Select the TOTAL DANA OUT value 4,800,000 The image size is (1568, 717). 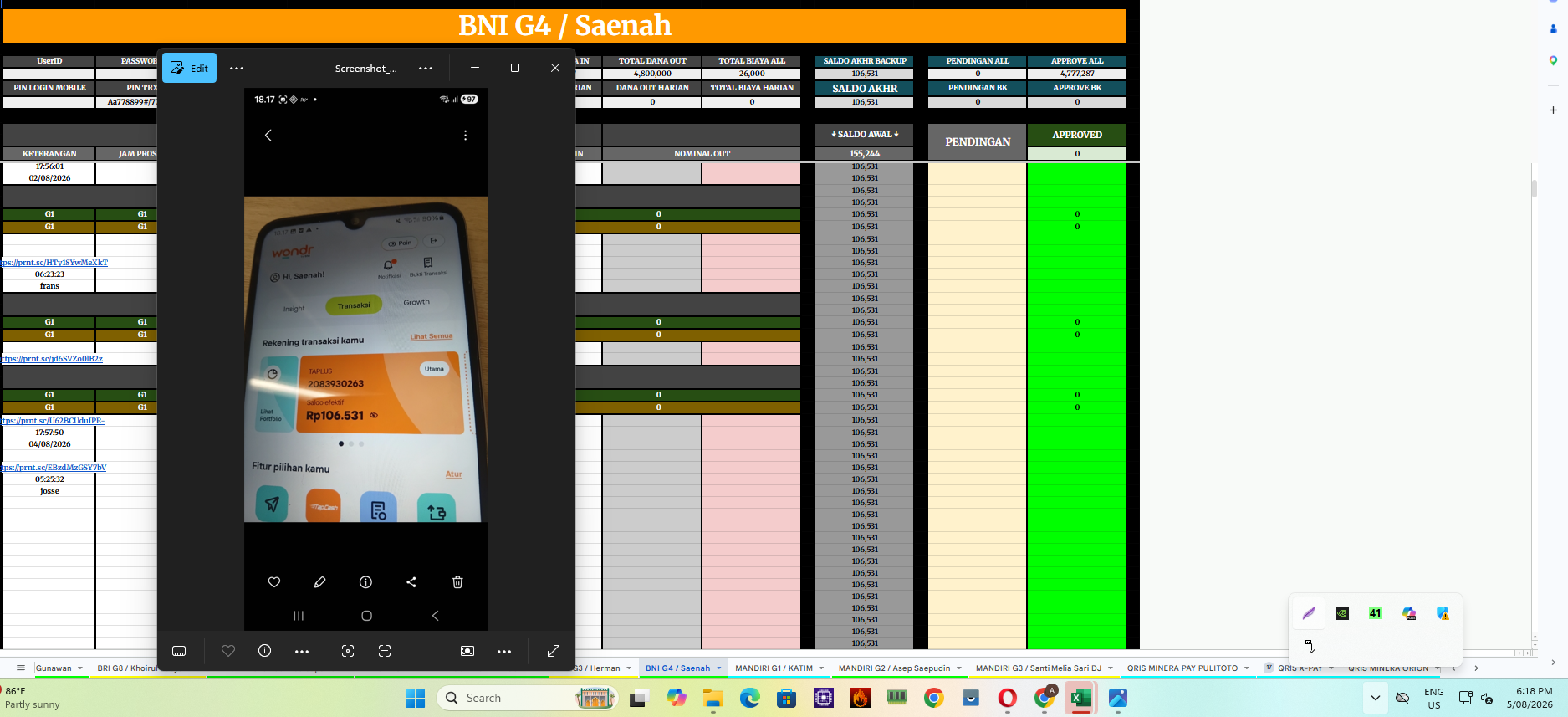[x=652, y=74]
